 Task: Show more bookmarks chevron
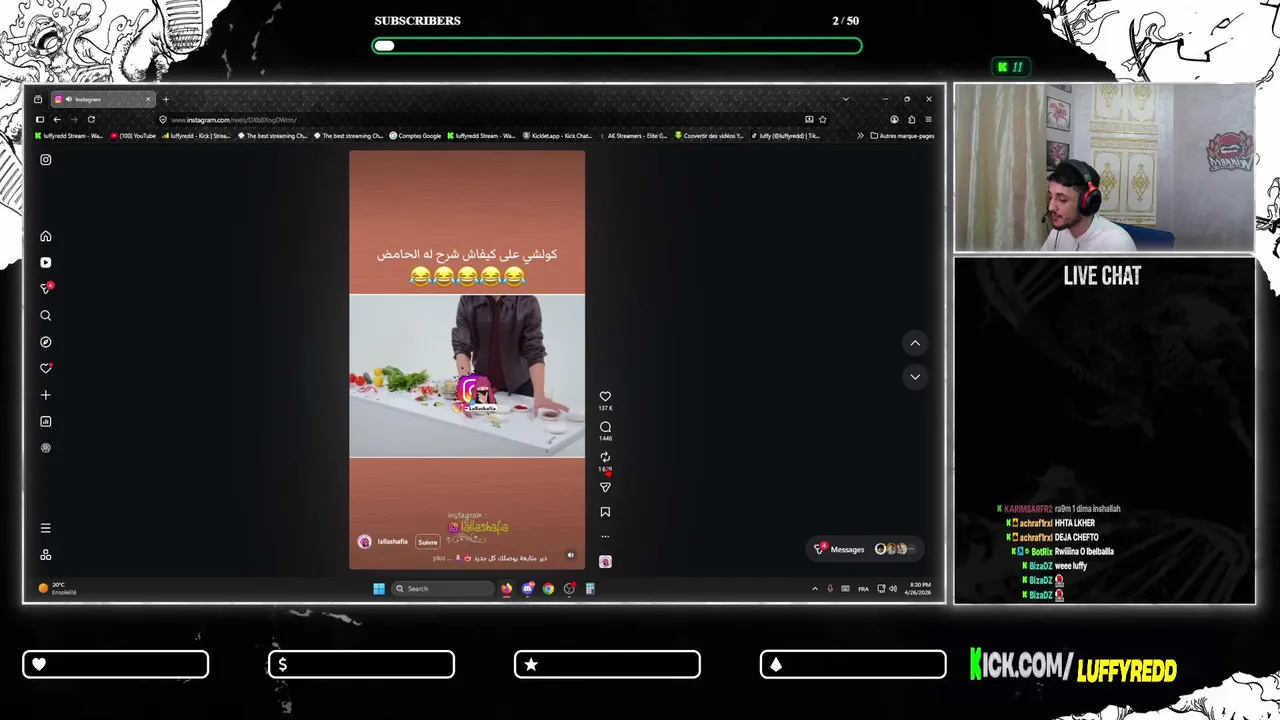[860, 136]
